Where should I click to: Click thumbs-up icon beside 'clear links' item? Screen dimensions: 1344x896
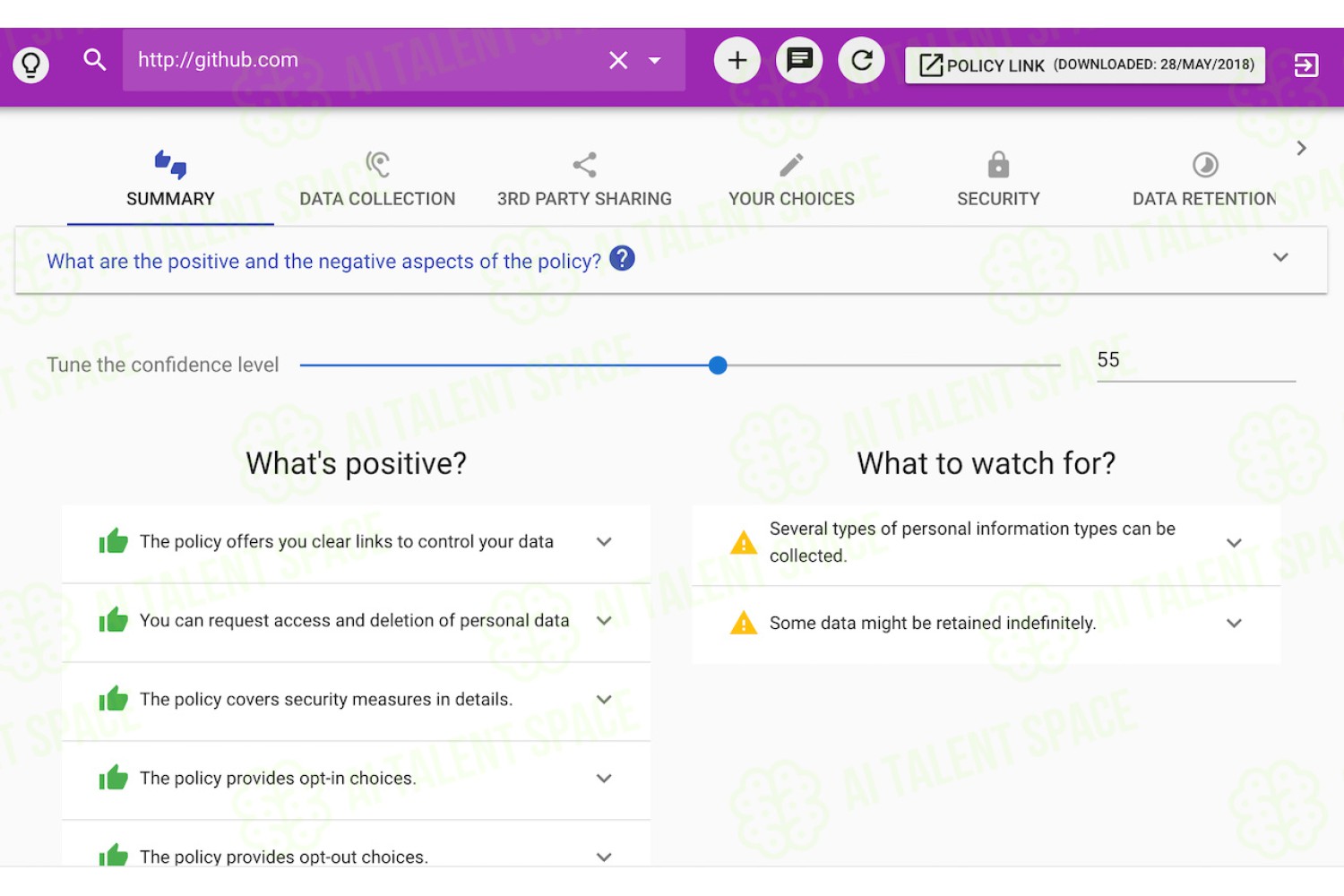pos(114,540)
